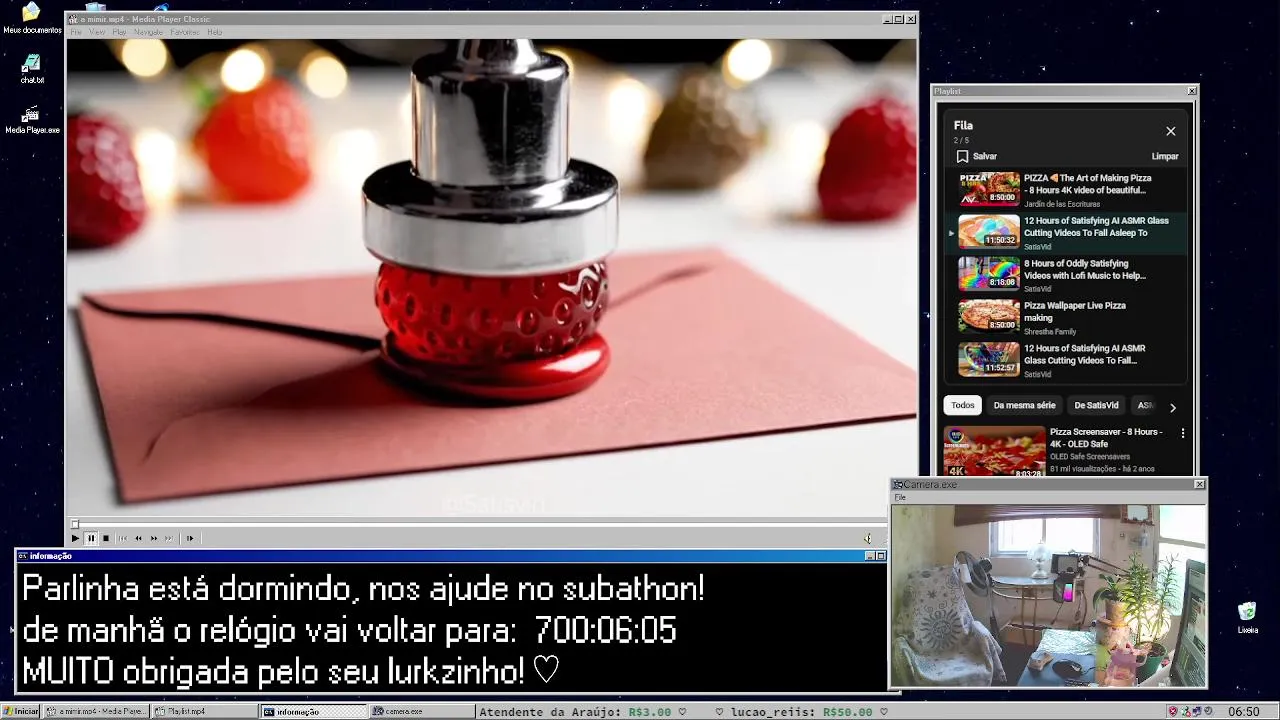The image size is (1280, 720).
Task: Select the Lixeira recycle bin icon
Action: pos(1247,618)
